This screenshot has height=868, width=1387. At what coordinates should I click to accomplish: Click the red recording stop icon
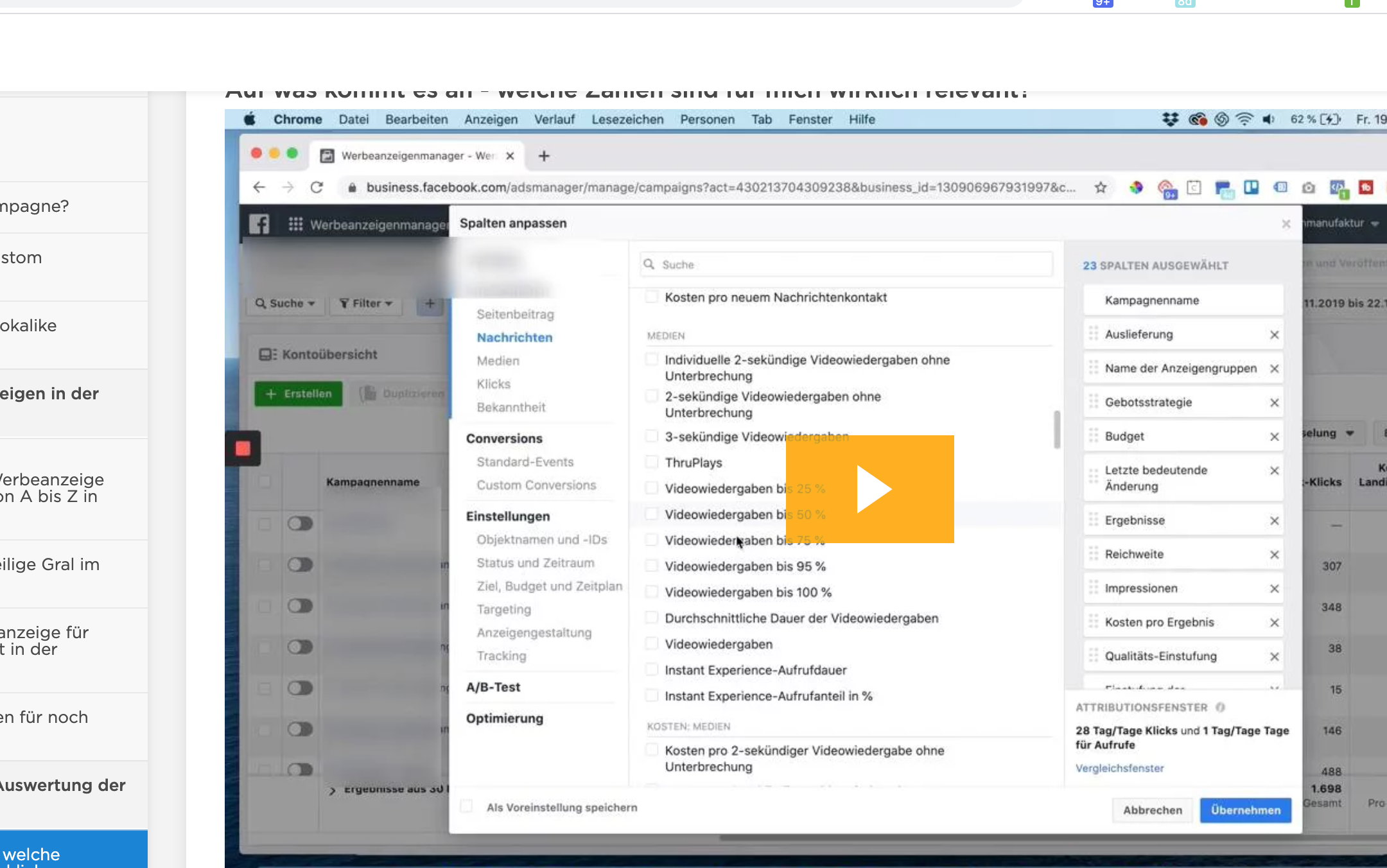[243, 448]
